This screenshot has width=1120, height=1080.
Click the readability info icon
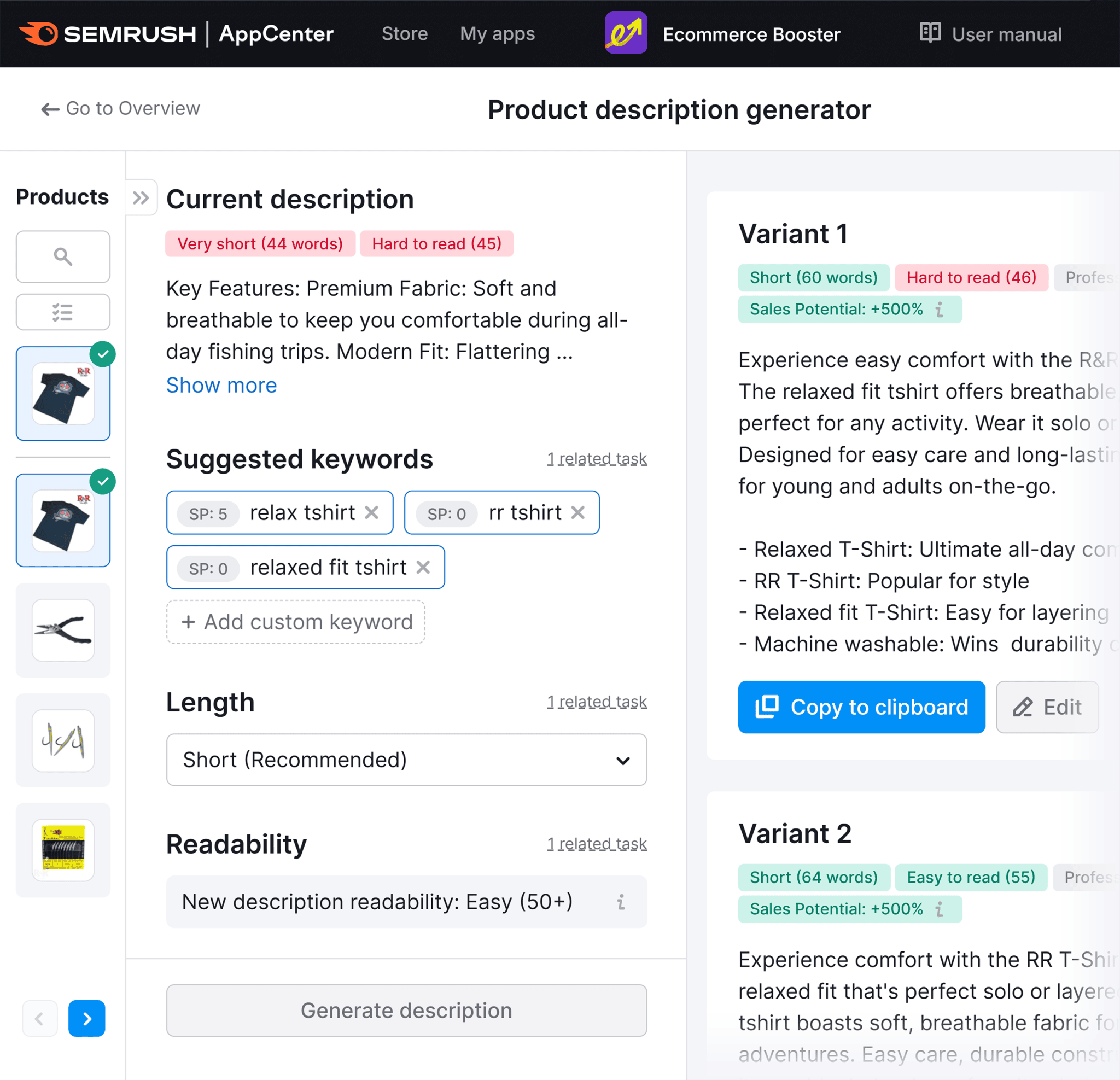(621, 902)
